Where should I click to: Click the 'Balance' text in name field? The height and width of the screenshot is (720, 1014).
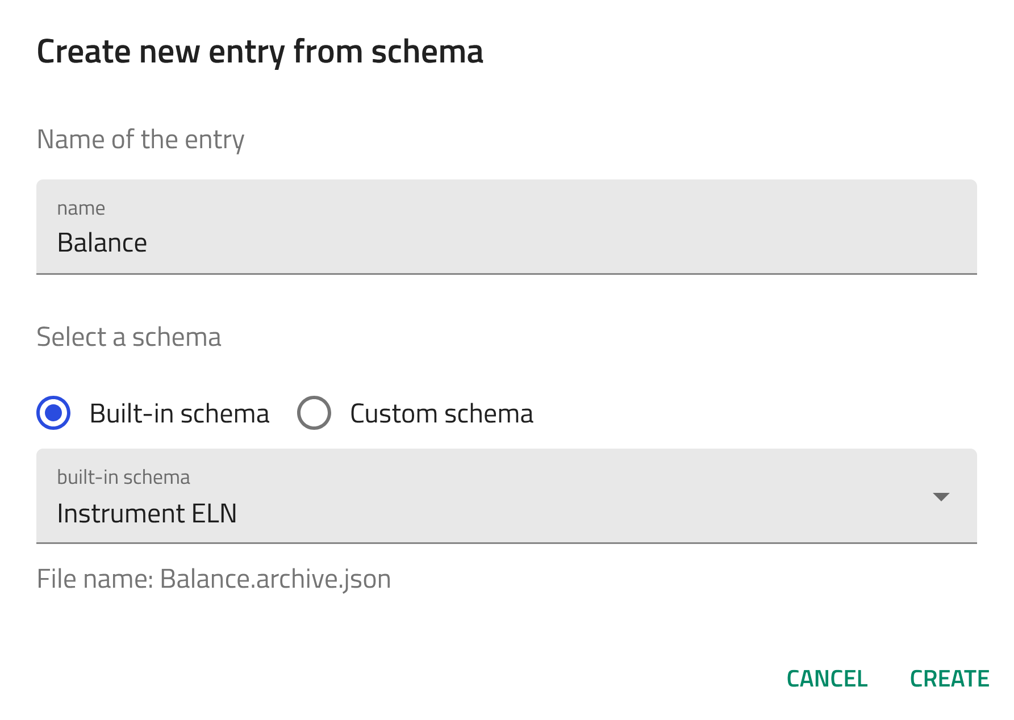pos(102,243)
